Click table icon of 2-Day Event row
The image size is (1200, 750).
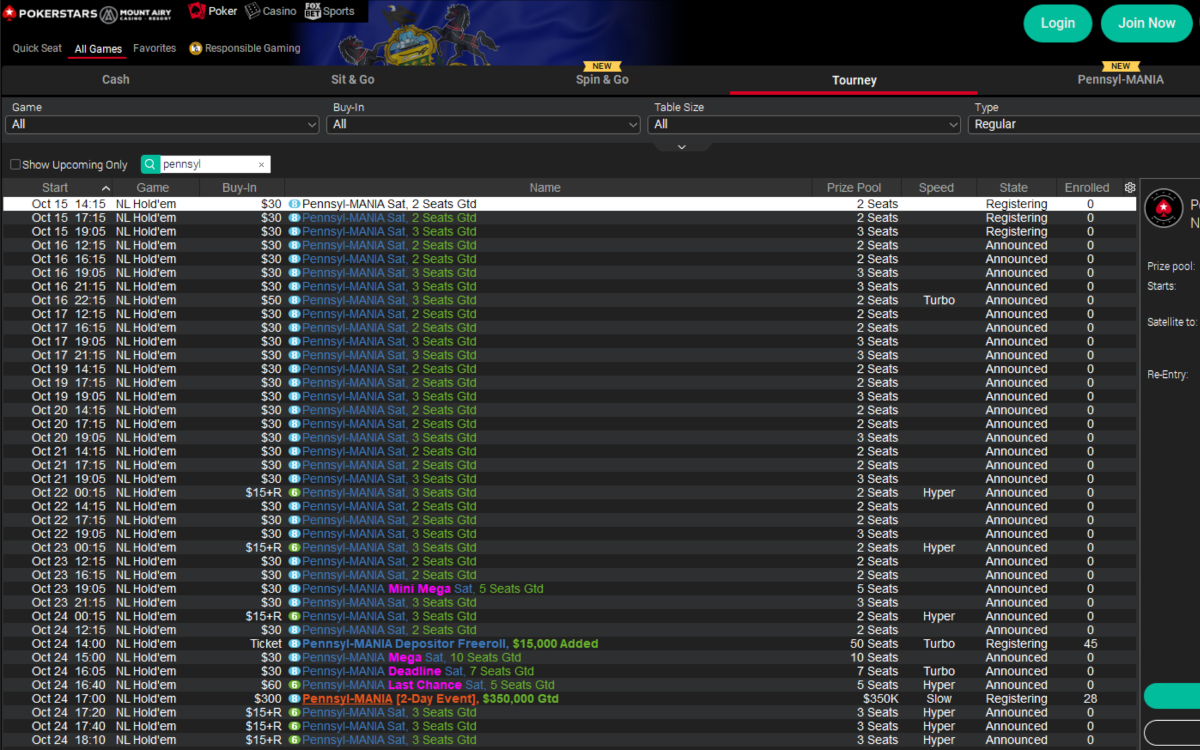[294, 699]
